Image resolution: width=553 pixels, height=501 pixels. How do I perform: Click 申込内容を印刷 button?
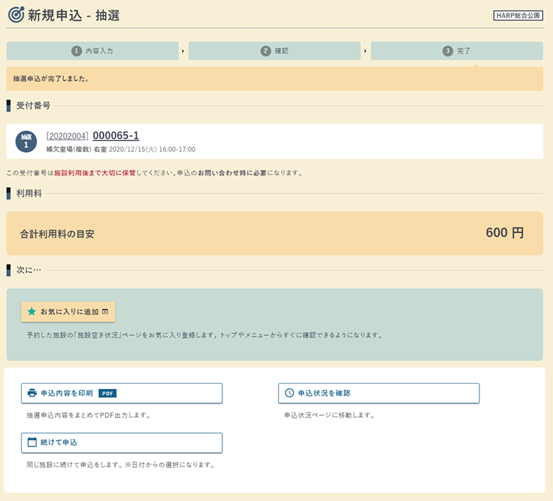click(x=122, y=393)
